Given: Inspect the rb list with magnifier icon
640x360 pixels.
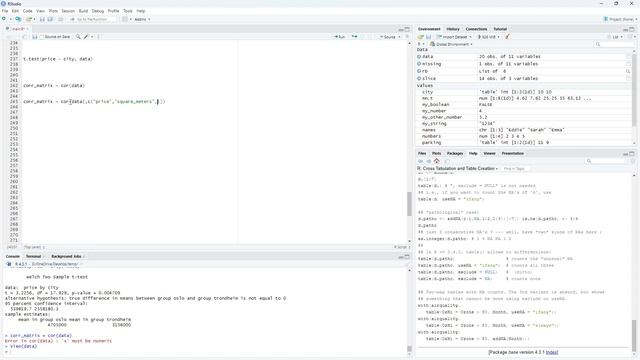Looking at the screenshot, I should [x=629, y=71].
